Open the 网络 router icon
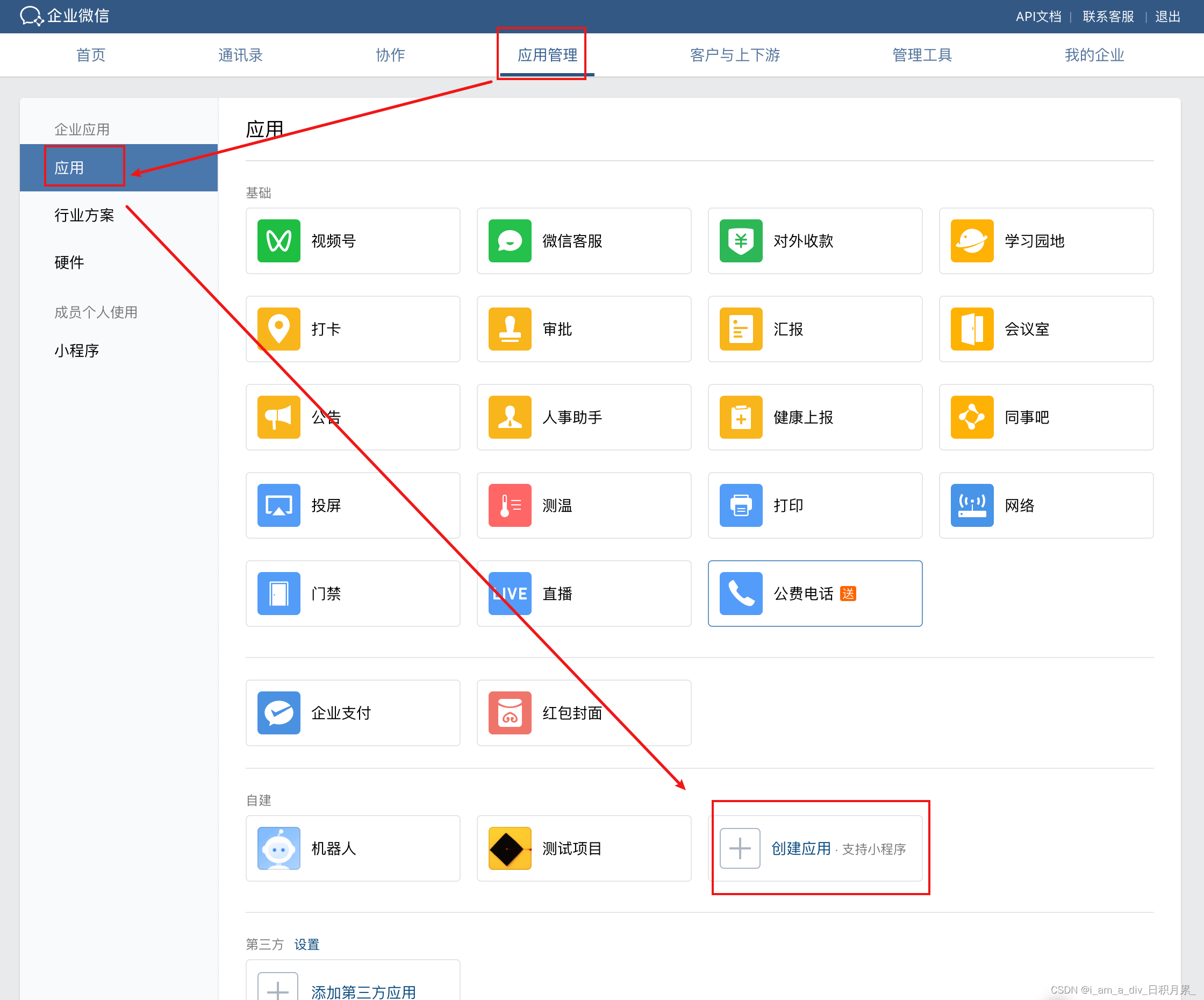Viewport: 1204px width, 1000px height. tap(972, 505)
